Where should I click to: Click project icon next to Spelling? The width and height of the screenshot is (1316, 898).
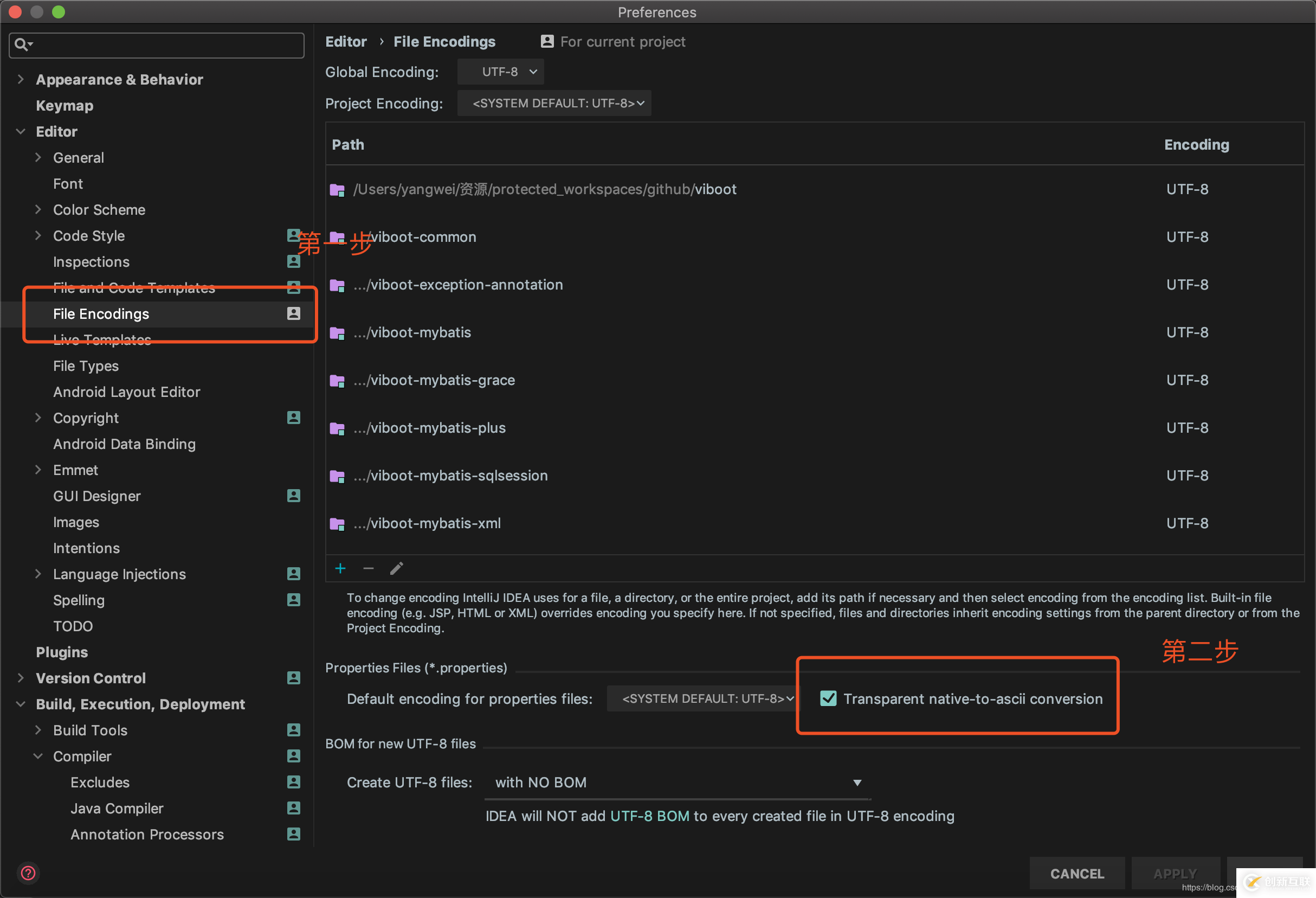pos(293,599)
